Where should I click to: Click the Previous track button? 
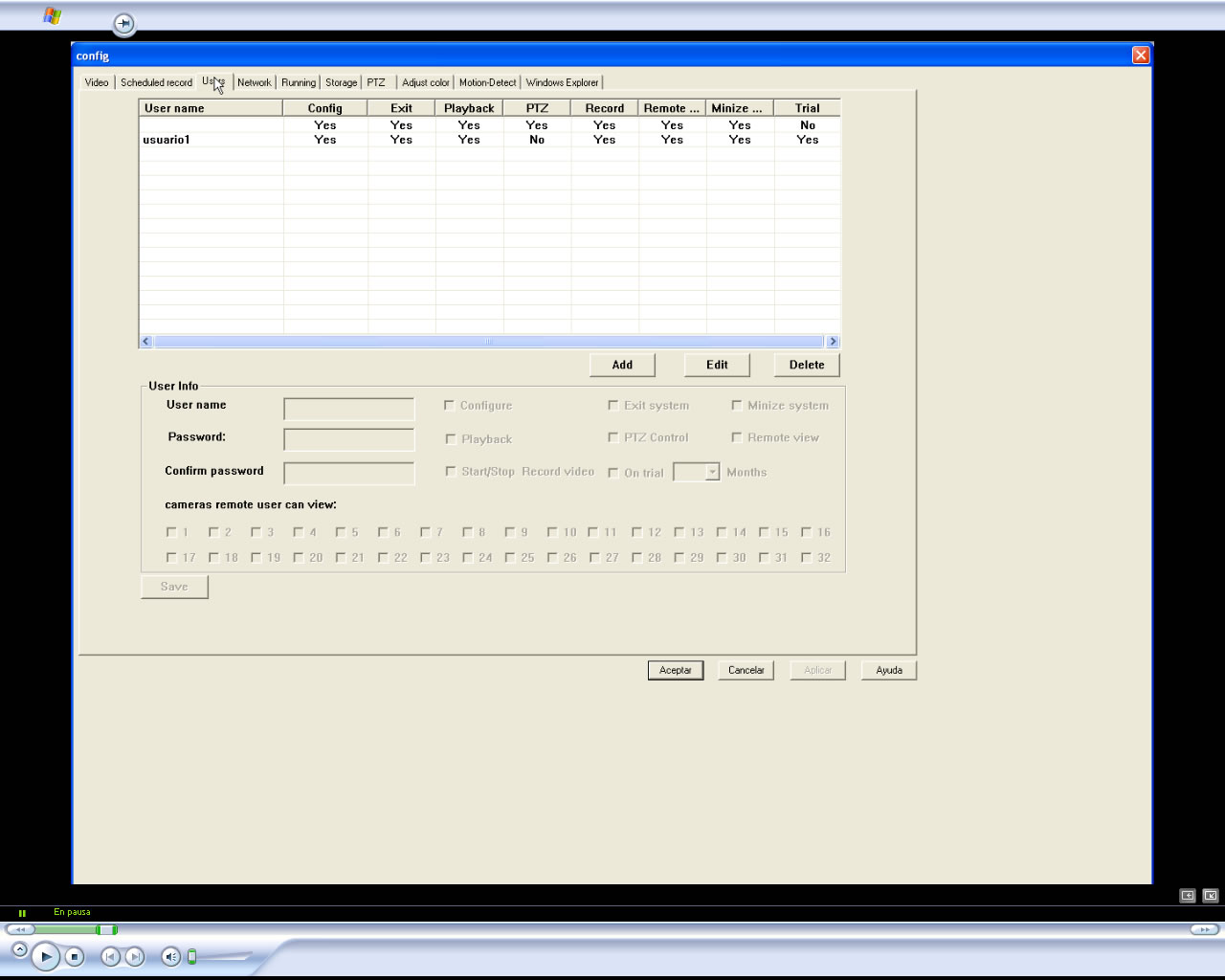tap(111, 956)
